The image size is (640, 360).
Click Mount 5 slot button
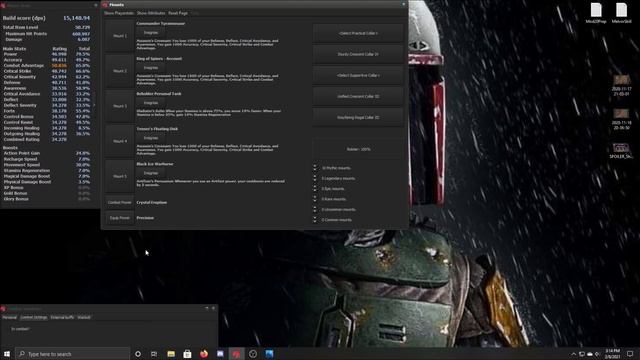(x=120, y=176)
